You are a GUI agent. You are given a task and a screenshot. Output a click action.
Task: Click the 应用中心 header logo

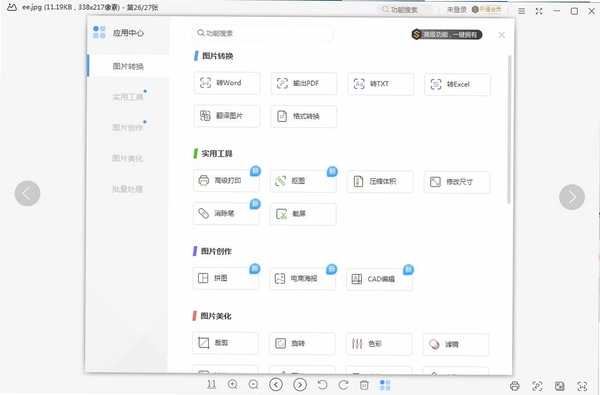(x=99, y=32)
